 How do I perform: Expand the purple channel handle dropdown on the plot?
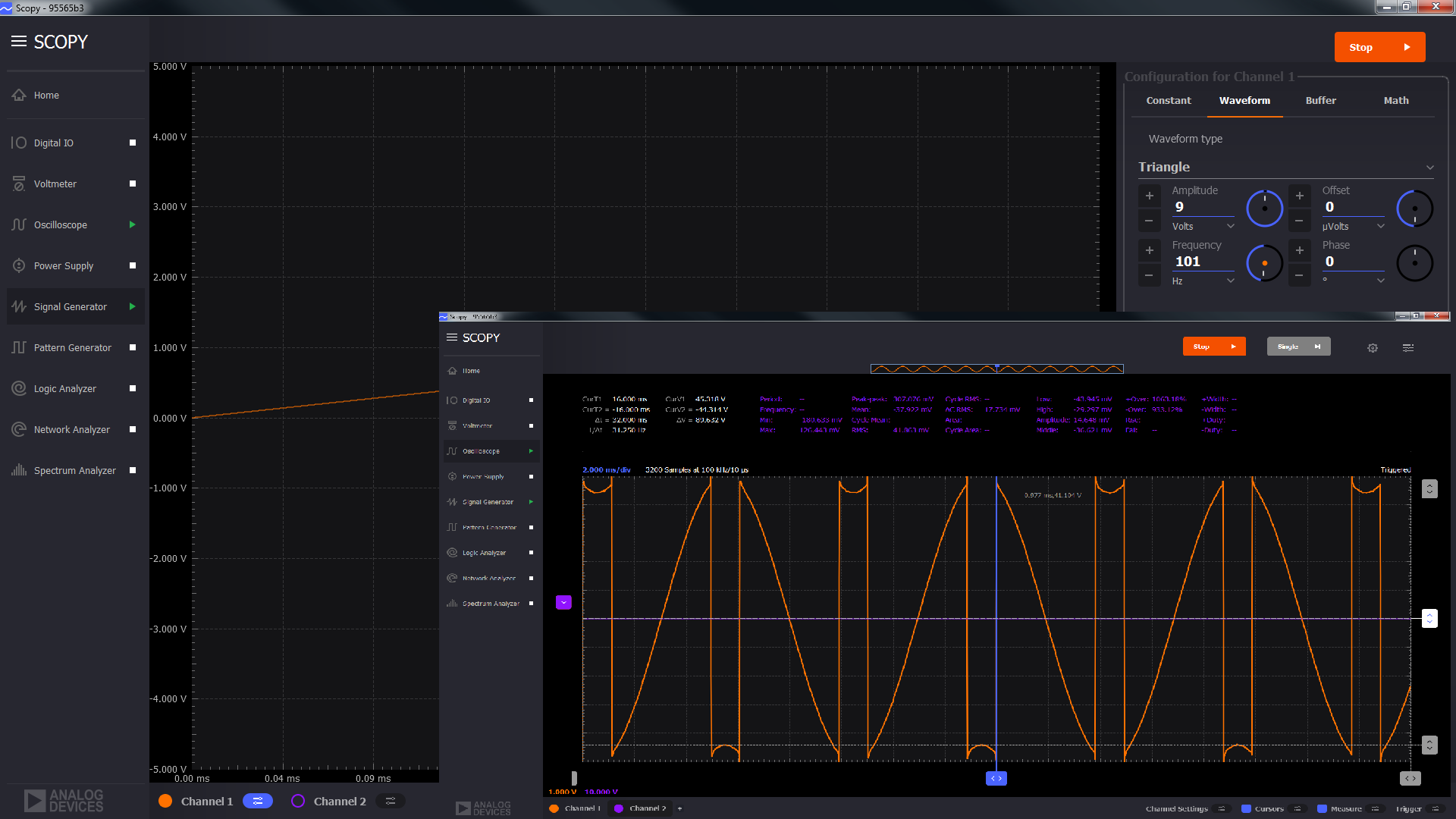[x=563, y=602]
